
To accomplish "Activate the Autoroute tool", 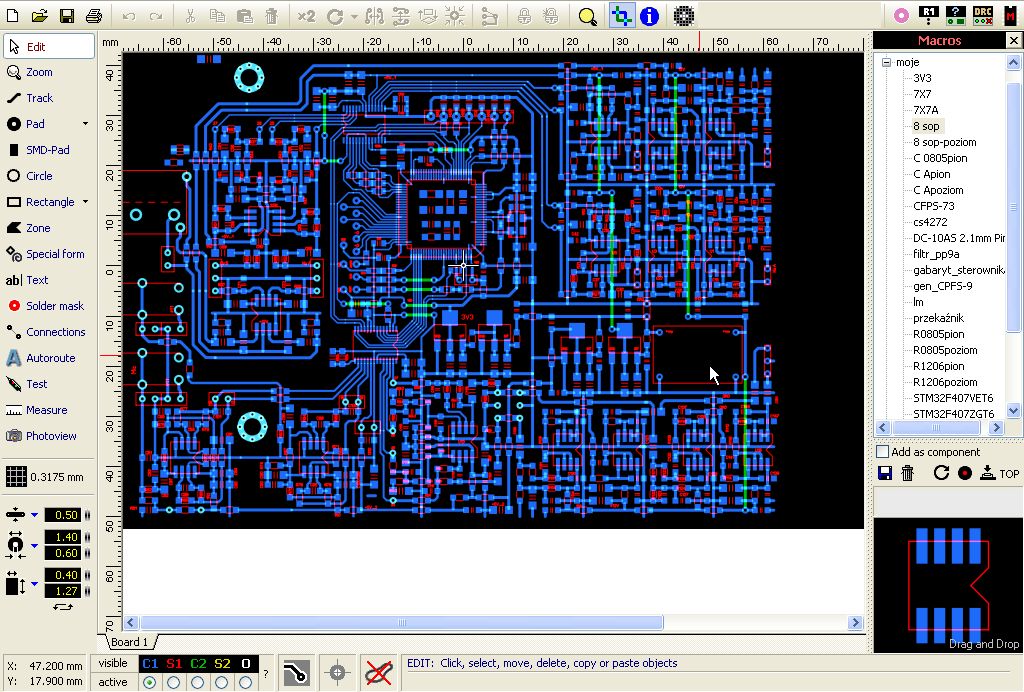I will (x=50, y=358).
